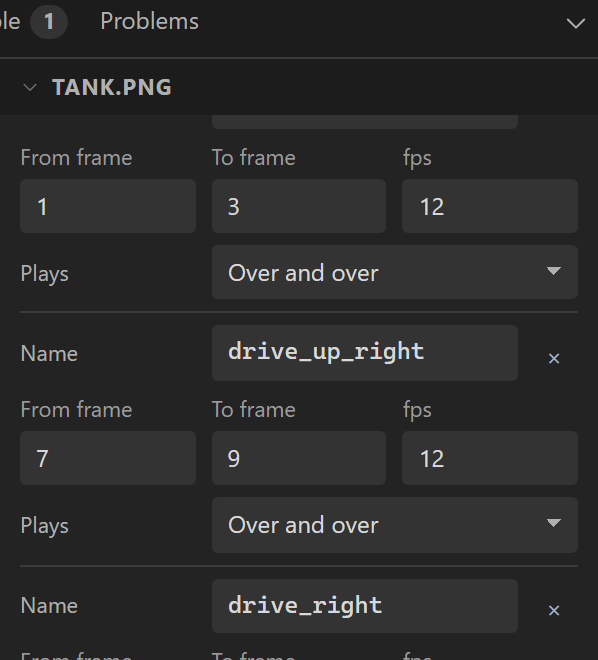Collapse the TANK.PNG section
This screenshot has height=660, width=598.
tap(30, 88)
